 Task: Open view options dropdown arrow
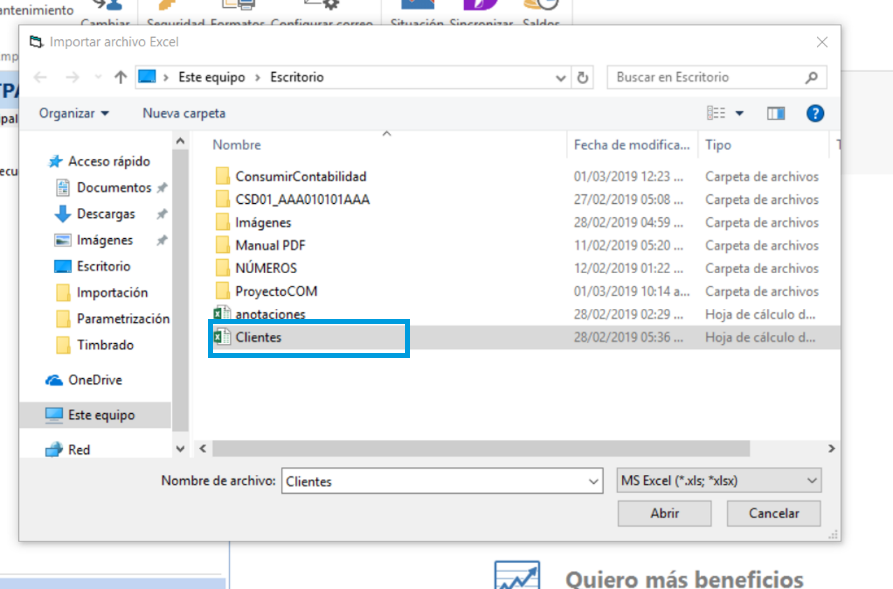[x=739, y=113]
